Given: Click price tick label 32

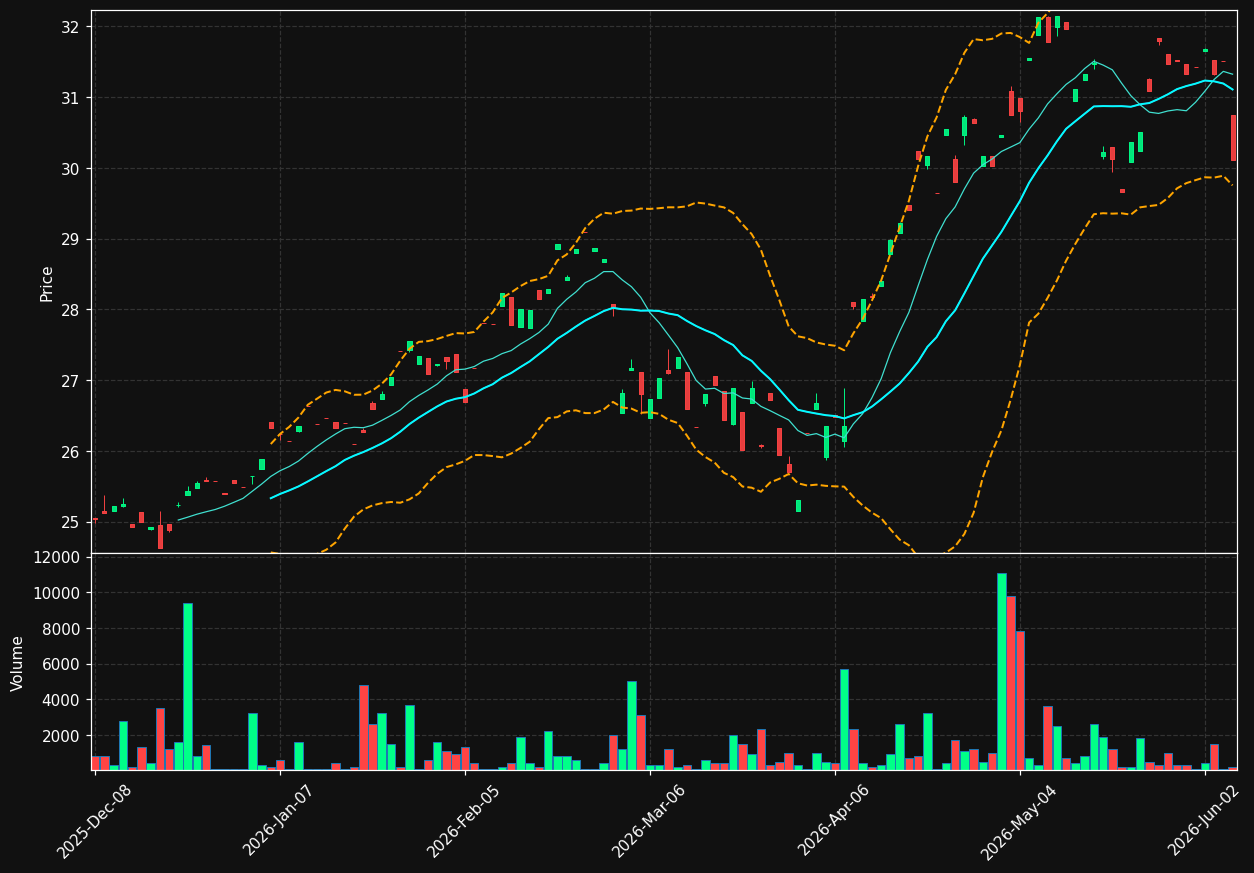Looking at the screenshot, I should 69,27.
